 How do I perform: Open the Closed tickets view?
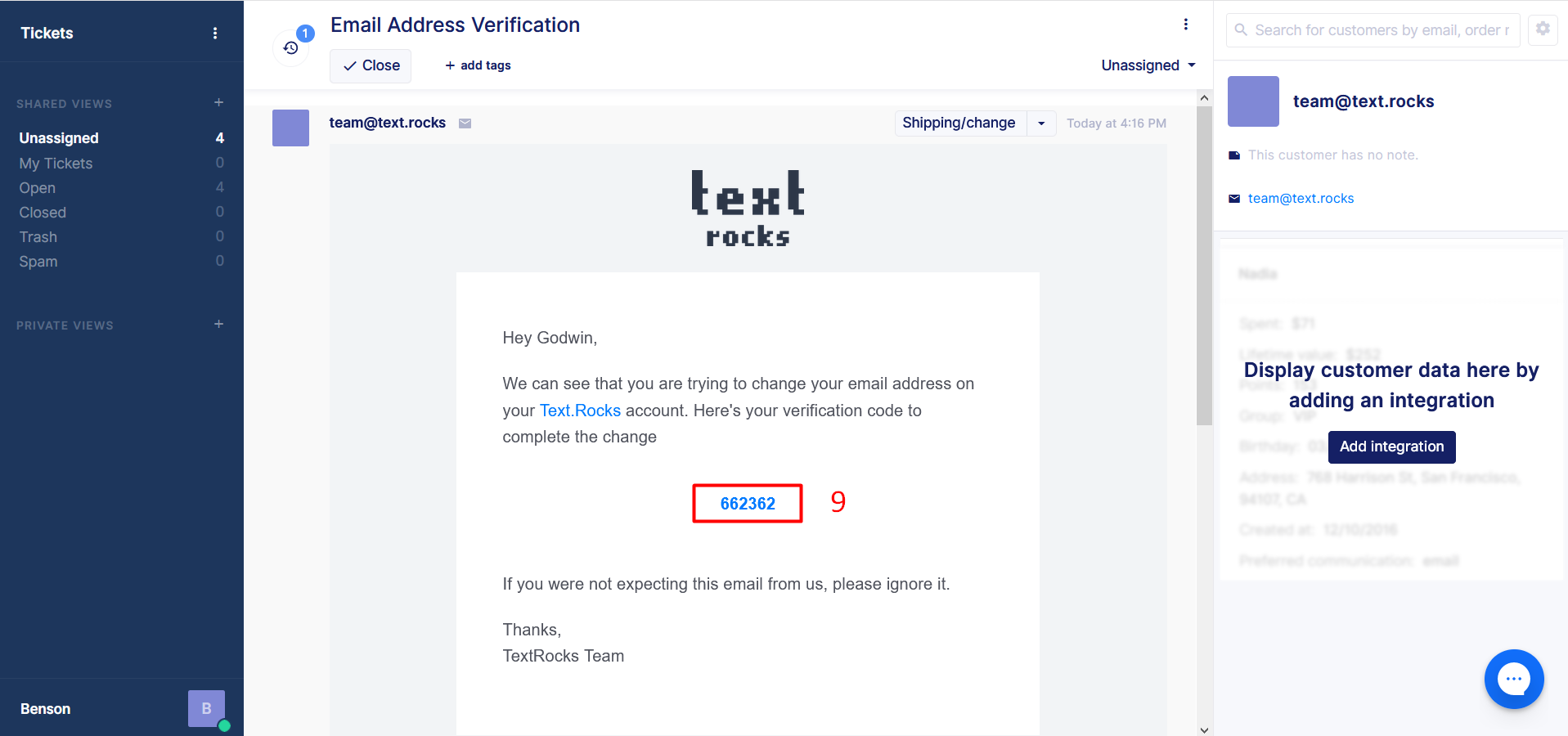(43, 213)
